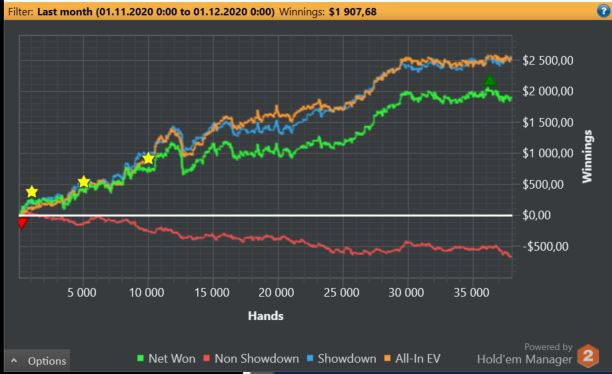Click the blue Showdown color square

coord(311,358)
